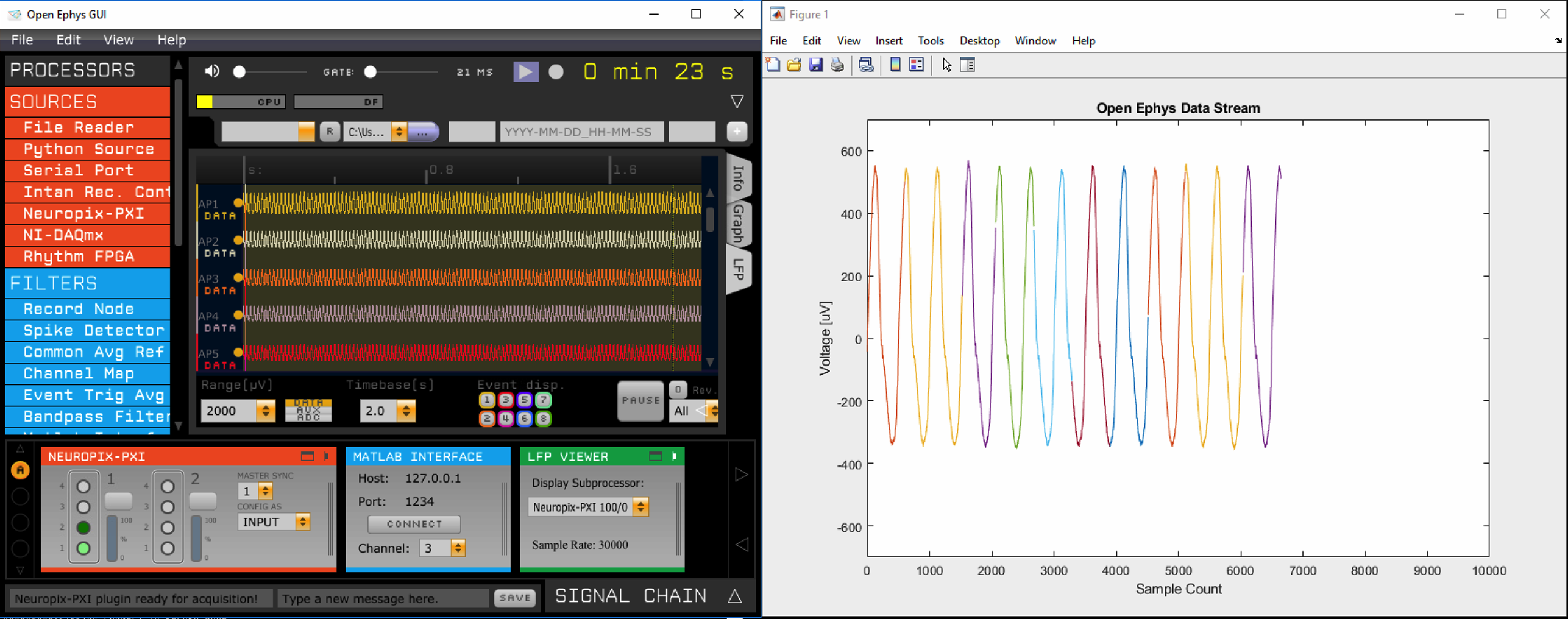Toggle event display channel 8
The width and height of the screenshot is (1568, 619).
pos(543,419)
